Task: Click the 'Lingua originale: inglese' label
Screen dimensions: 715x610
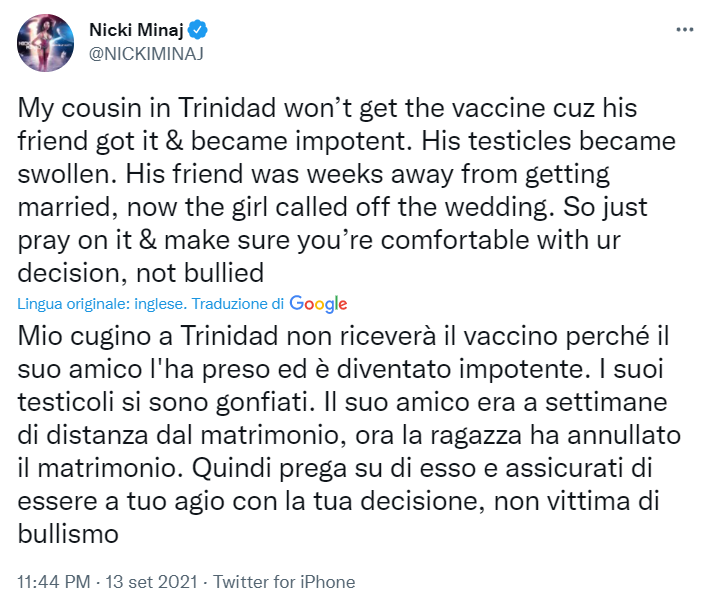Action: pyautogui.click(x=102, y=304)
